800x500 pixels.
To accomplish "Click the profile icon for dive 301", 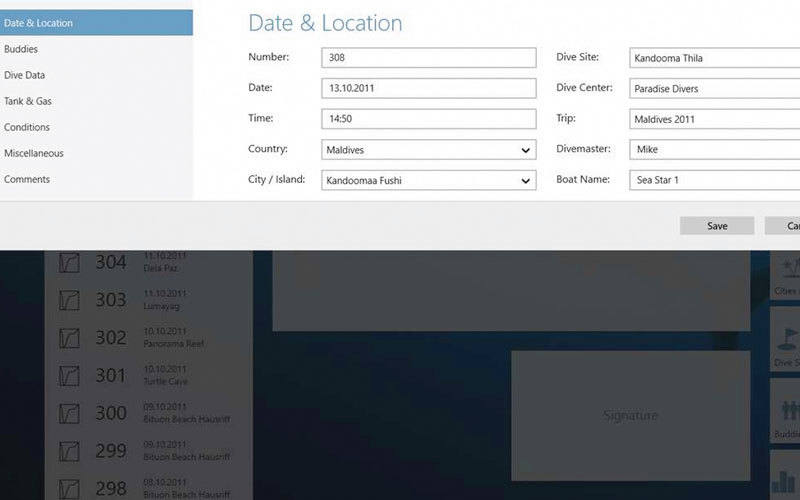I will pos(69,376).
